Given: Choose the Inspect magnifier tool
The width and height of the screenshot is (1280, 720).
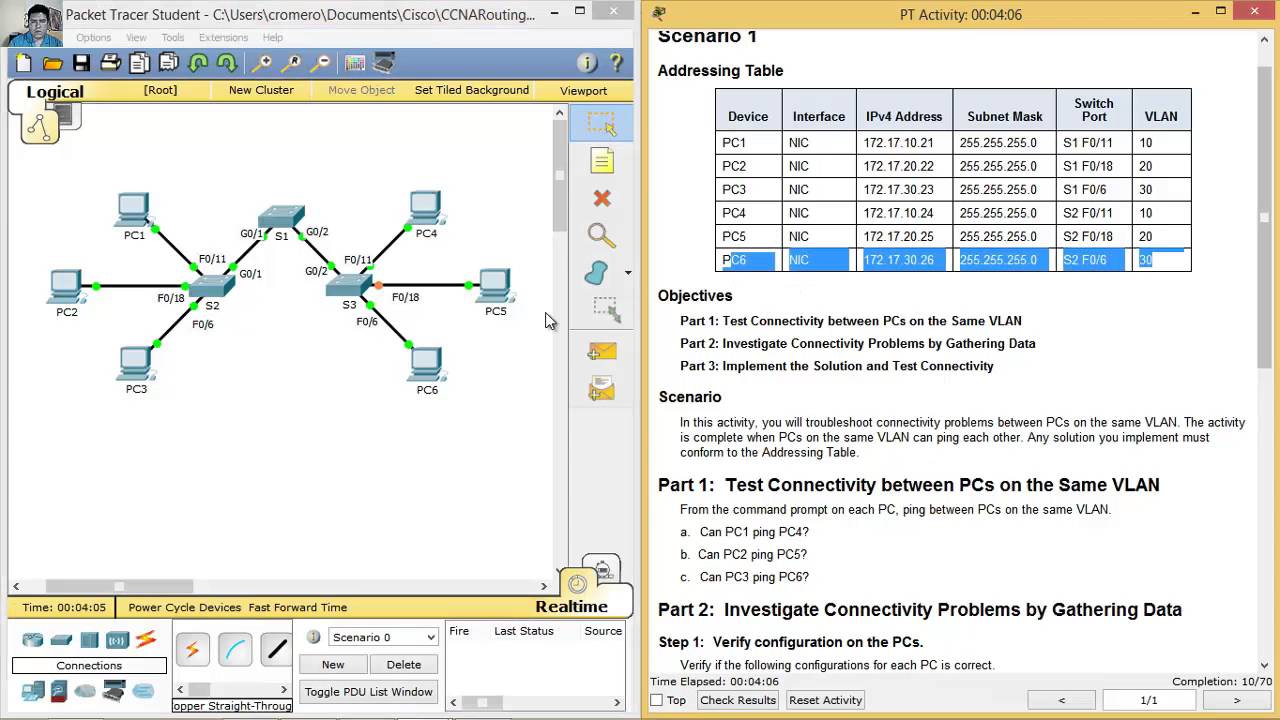Looking at the screenshot, I should pos(601,236).
